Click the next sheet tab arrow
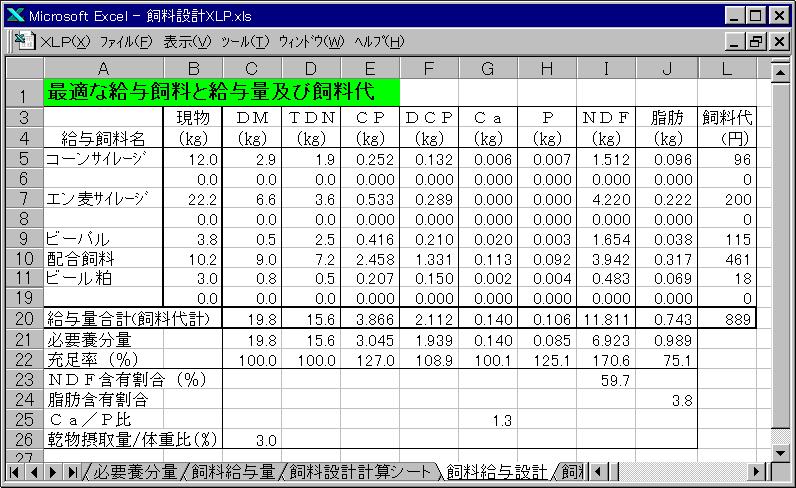Screen dimensions: 796x488 pos(53,471)
